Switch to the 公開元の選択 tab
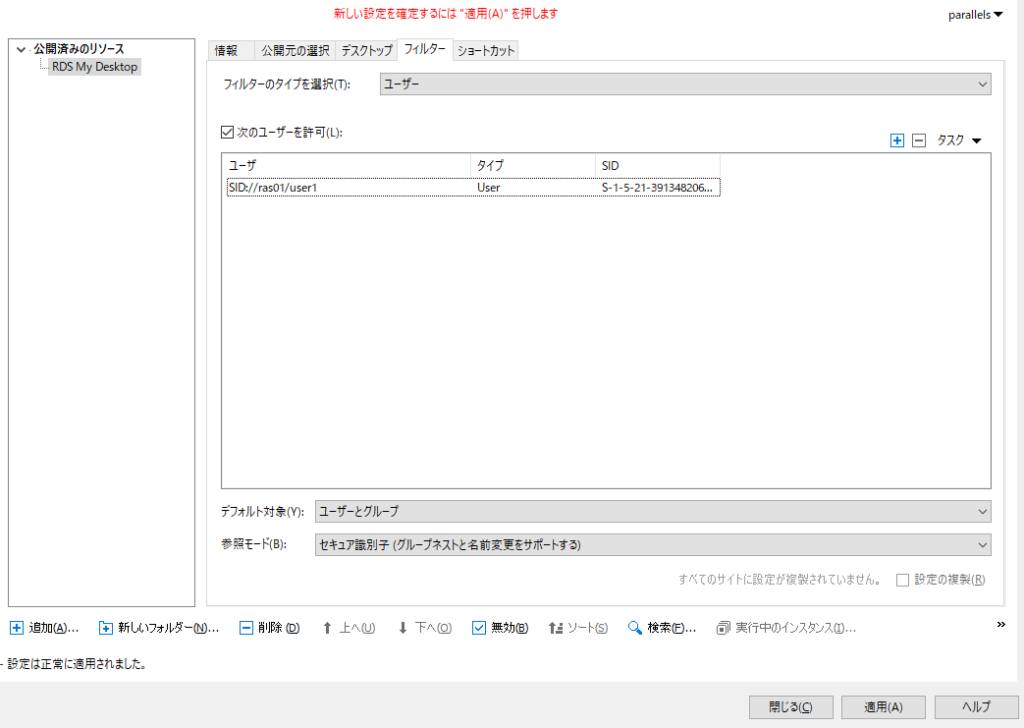1024x728 pixels. tap(296, 51)
